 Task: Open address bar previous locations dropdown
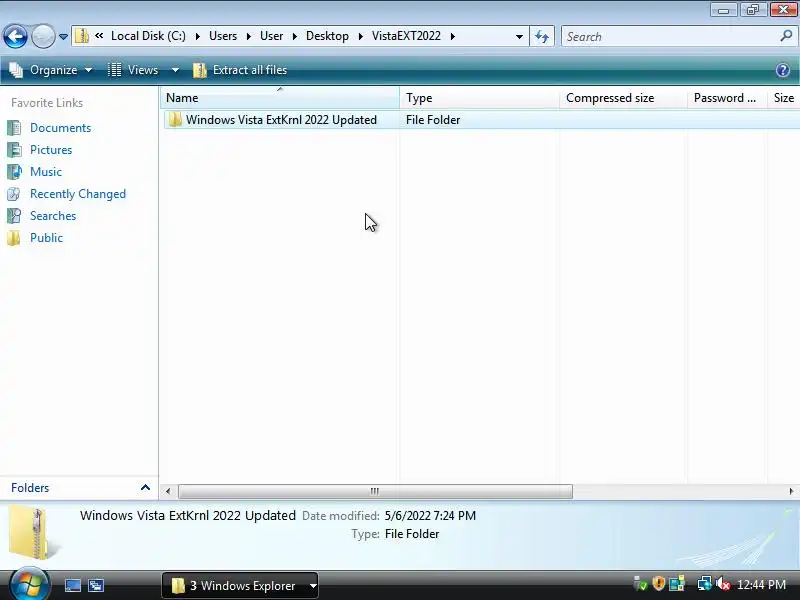coord(519,37)
